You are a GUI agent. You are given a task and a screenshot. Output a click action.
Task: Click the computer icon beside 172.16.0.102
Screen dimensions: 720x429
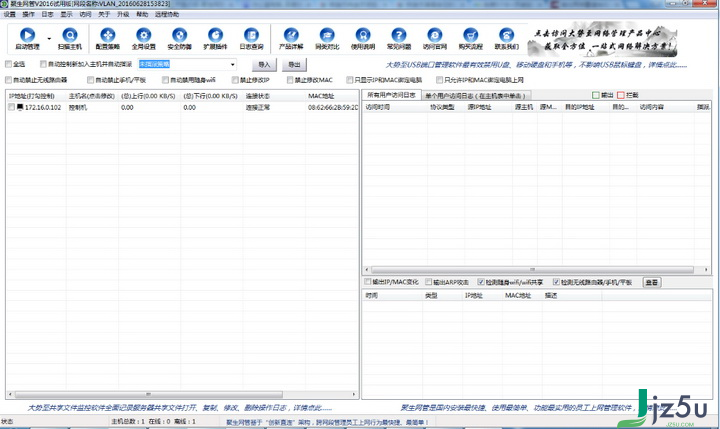[20, 107]
